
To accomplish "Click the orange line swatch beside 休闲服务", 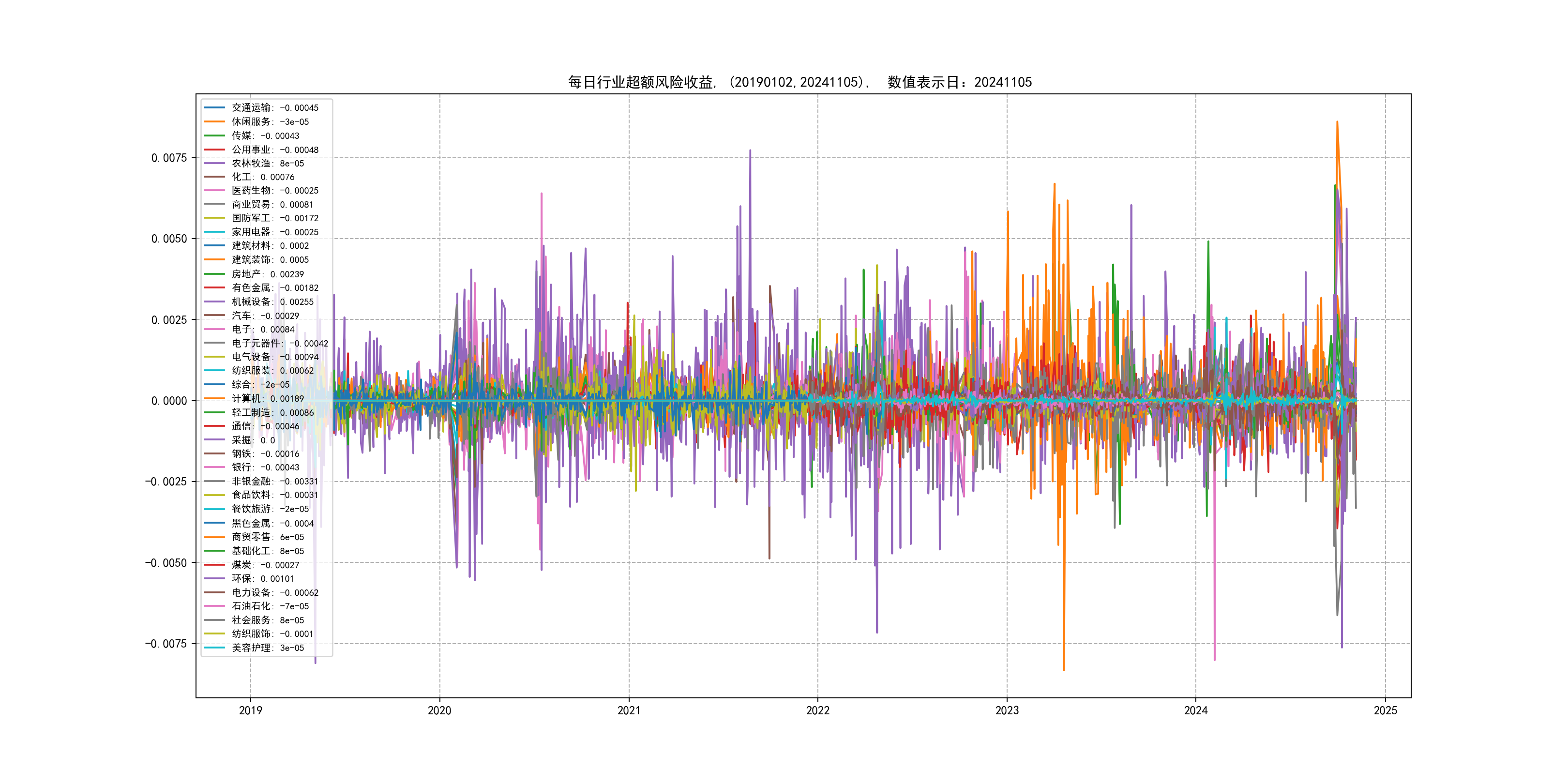I will click(x=214, y=122).
